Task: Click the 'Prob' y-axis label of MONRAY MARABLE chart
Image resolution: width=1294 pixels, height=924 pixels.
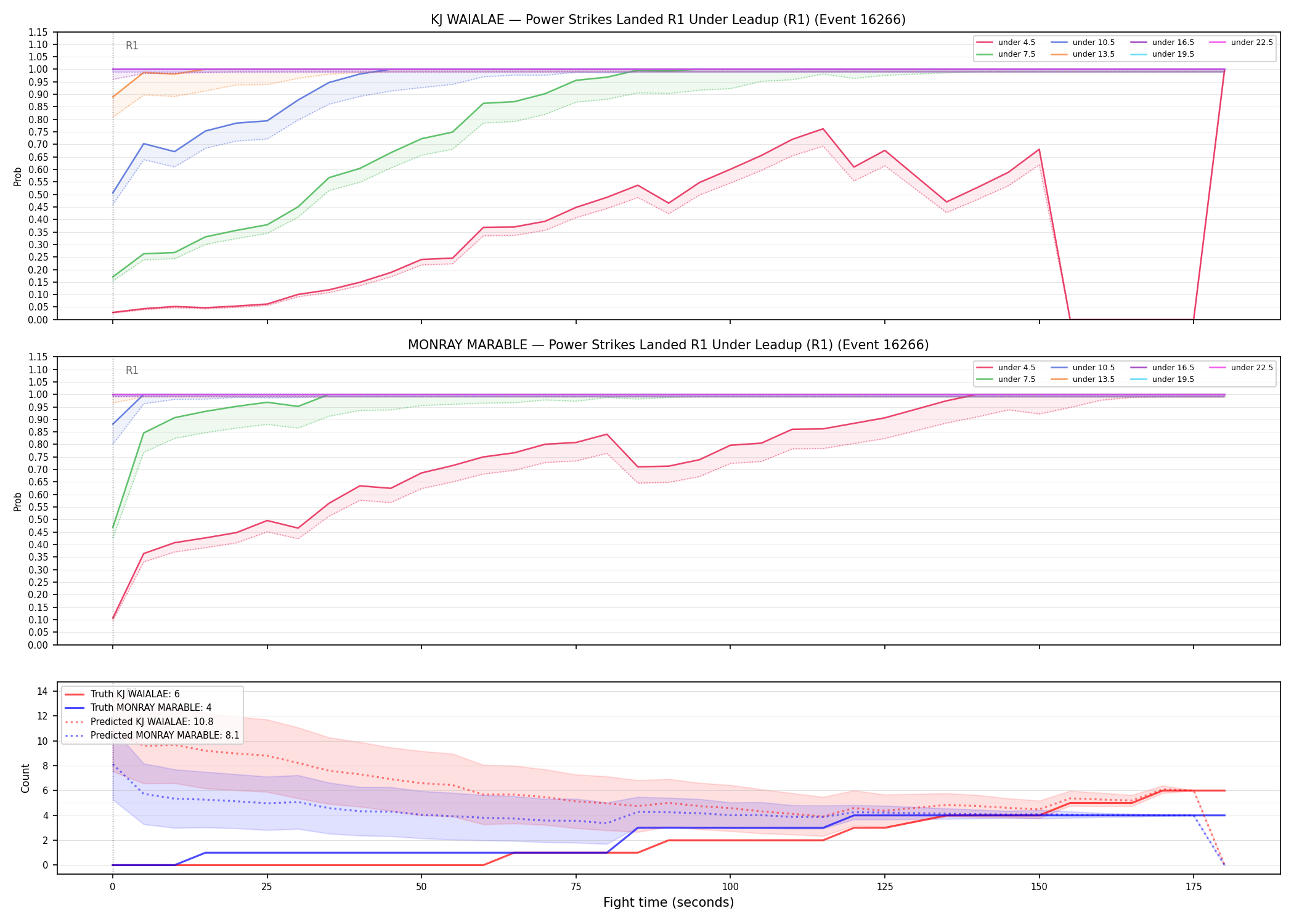Action: pyautogui.click(x=18, y=501)
